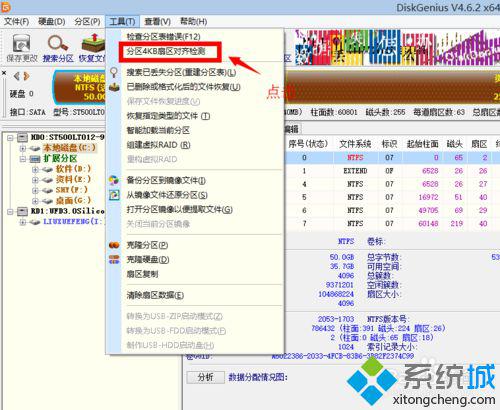The height and width of the screenshot is (410, 500).
Task: Click the 起始柱面 column header
Action: [422, 144]
